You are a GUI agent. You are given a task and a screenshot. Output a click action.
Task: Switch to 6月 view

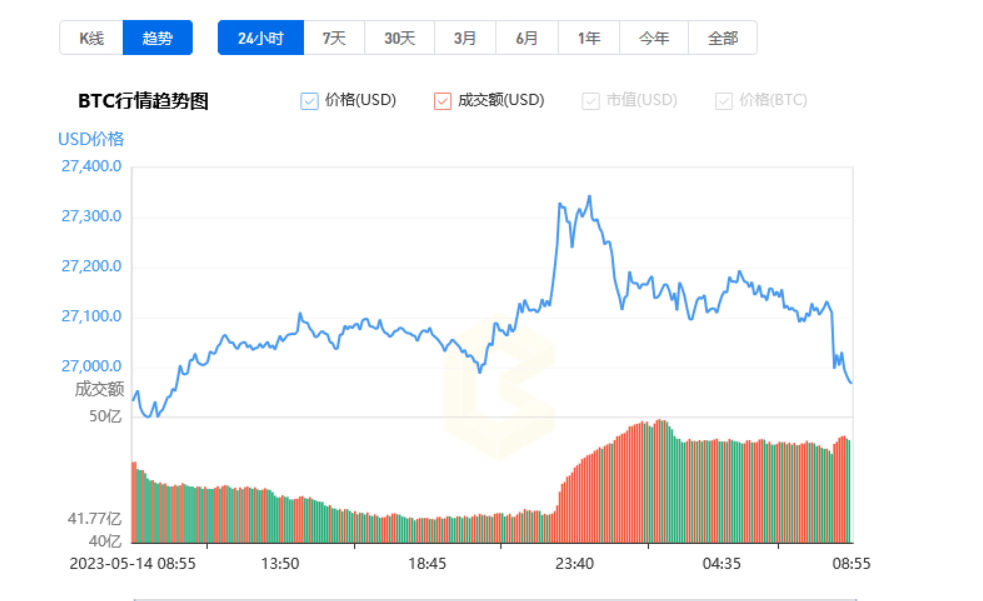526,37
